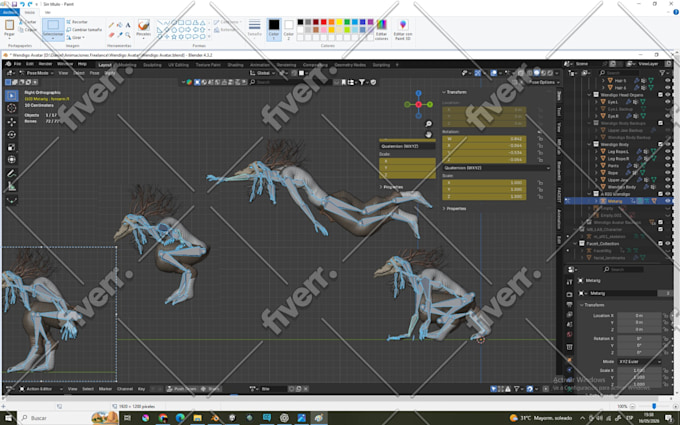The height and width of the screenshot is (425, 680).
Task: Toggle visibility eye for Pants row
Action: tap(668, 166)
